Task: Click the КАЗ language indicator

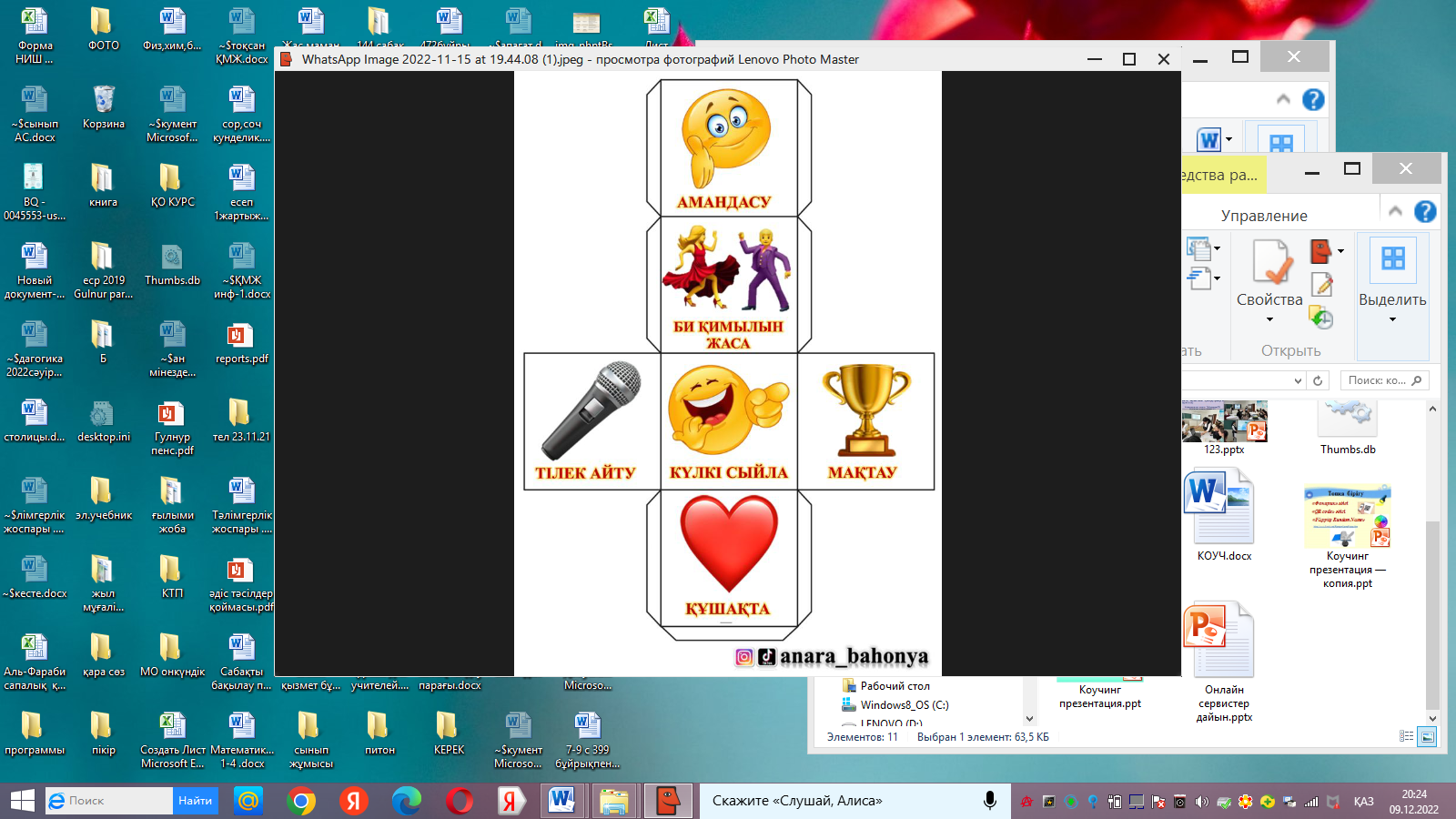Action: tap(1363, 802)
